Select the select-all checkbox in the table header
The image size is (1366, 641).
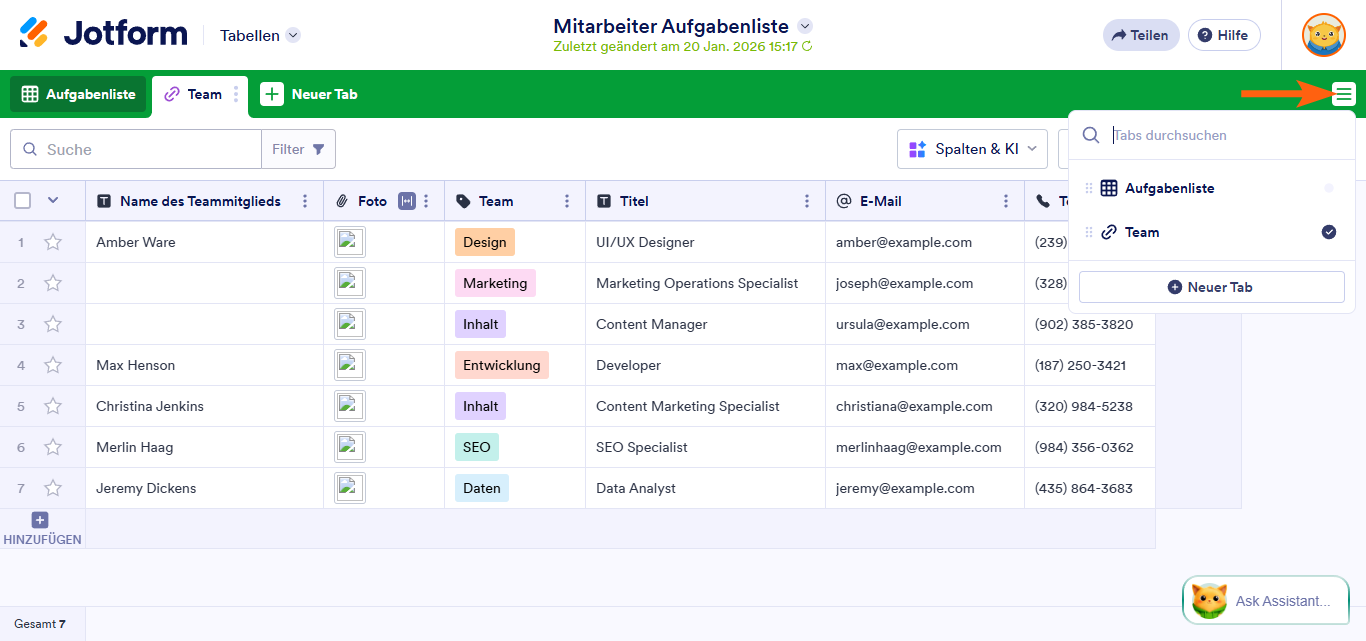click(x=21, y=200)
